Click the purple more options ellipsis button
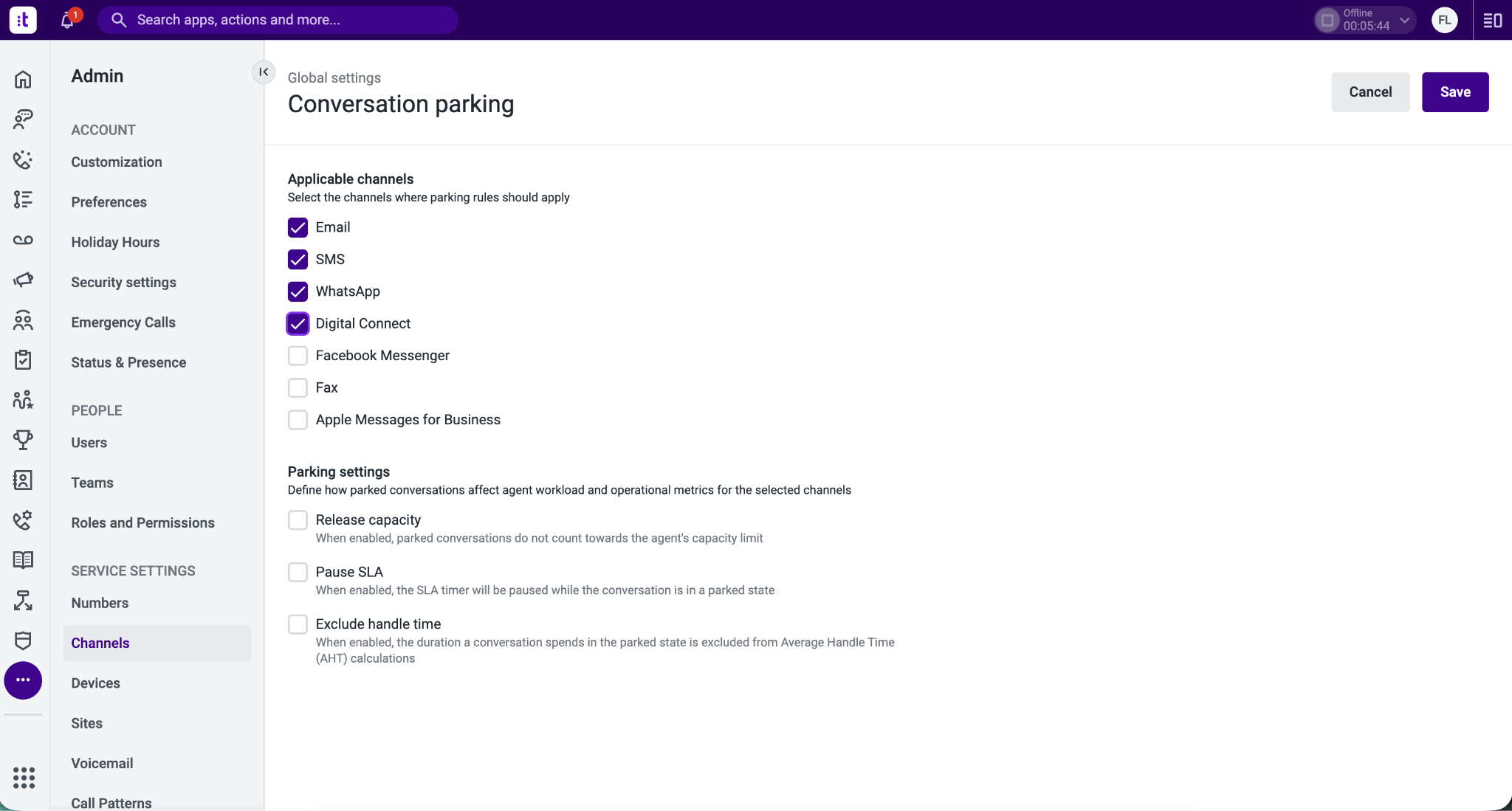The image size is (1512, 811). pos(23,680)
